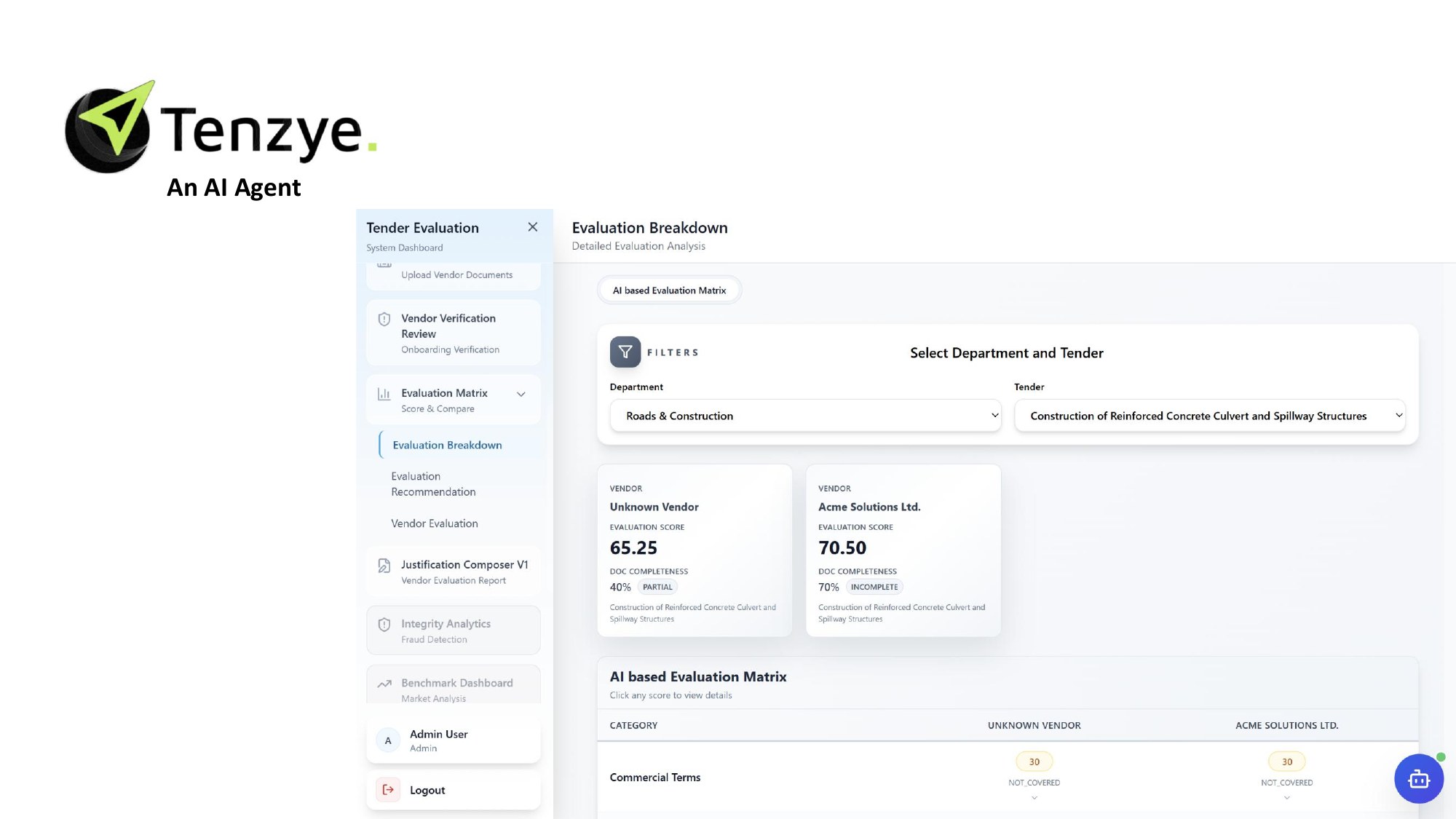Image resolution: width=1456 pixels, height=819 pixels.
Task: Open the chatbot assistant button
Action: 1419,779
